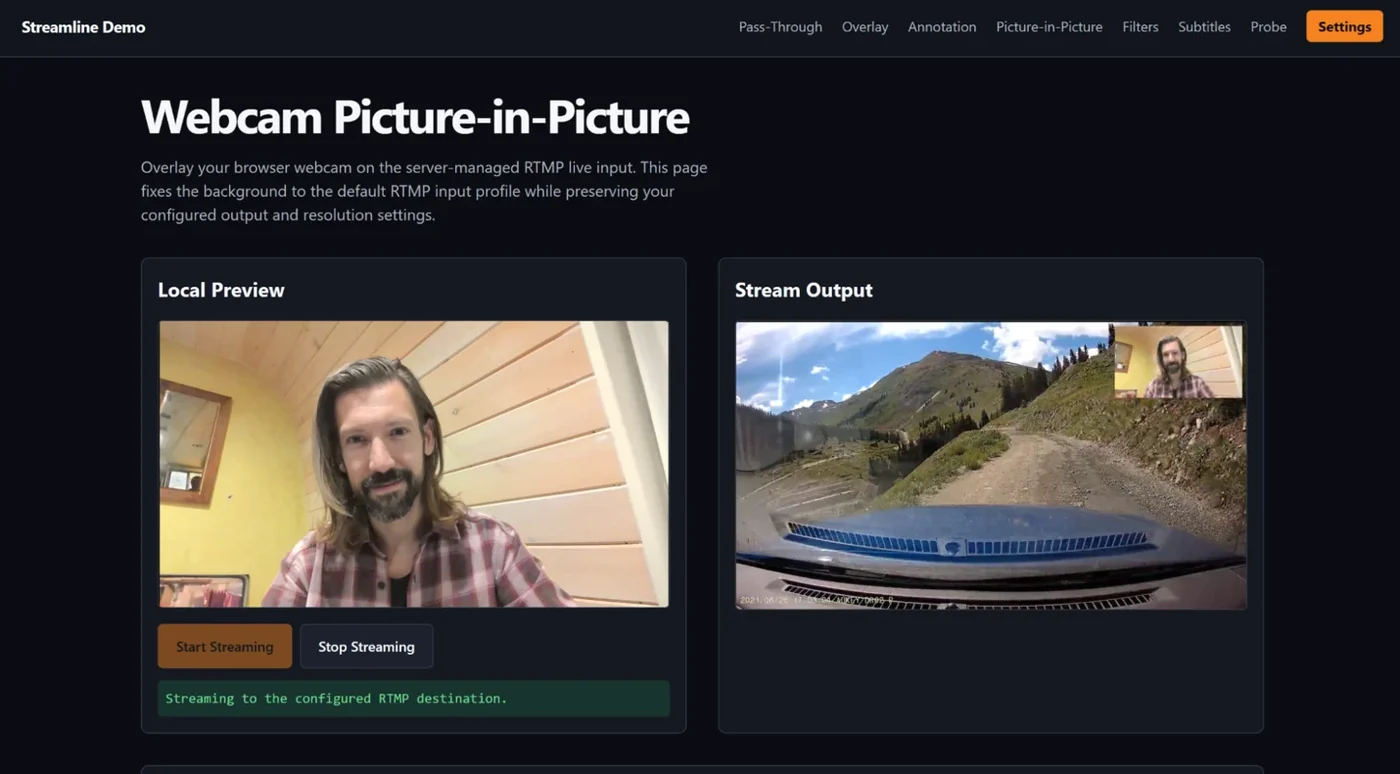This screenshot has height=774, width=1400.
Task: Click the Local Preview panel title
Action: click(221, 290)
